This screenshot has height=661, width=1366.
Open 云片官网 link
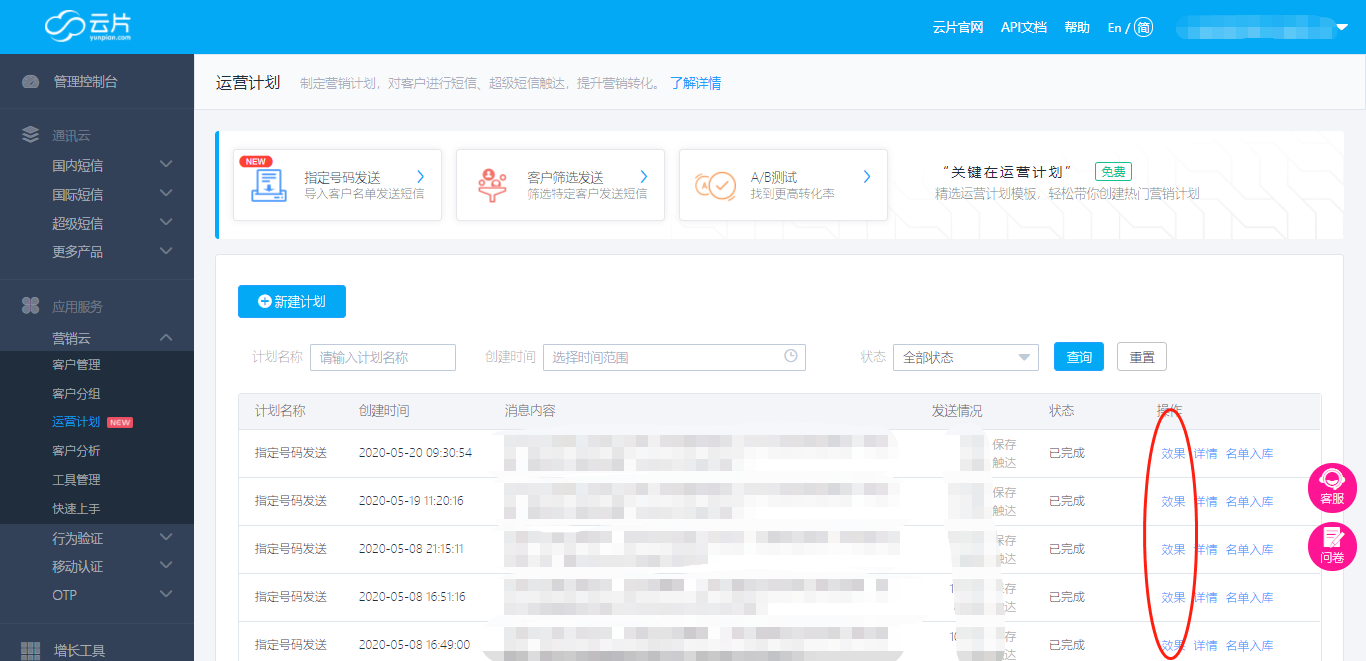[x=958, y=27]
